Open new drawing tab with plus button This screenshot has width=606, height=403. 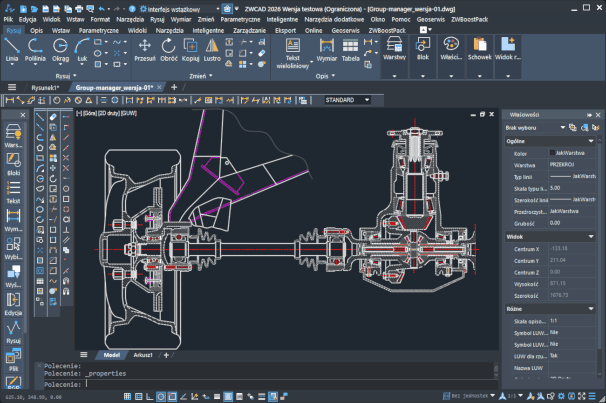click(174, 87)
